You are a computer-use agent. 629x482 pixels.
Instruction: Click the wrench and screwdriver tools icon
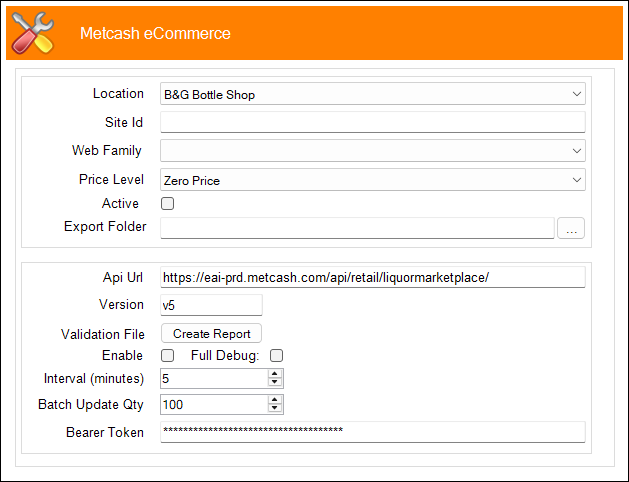[32, 33]
